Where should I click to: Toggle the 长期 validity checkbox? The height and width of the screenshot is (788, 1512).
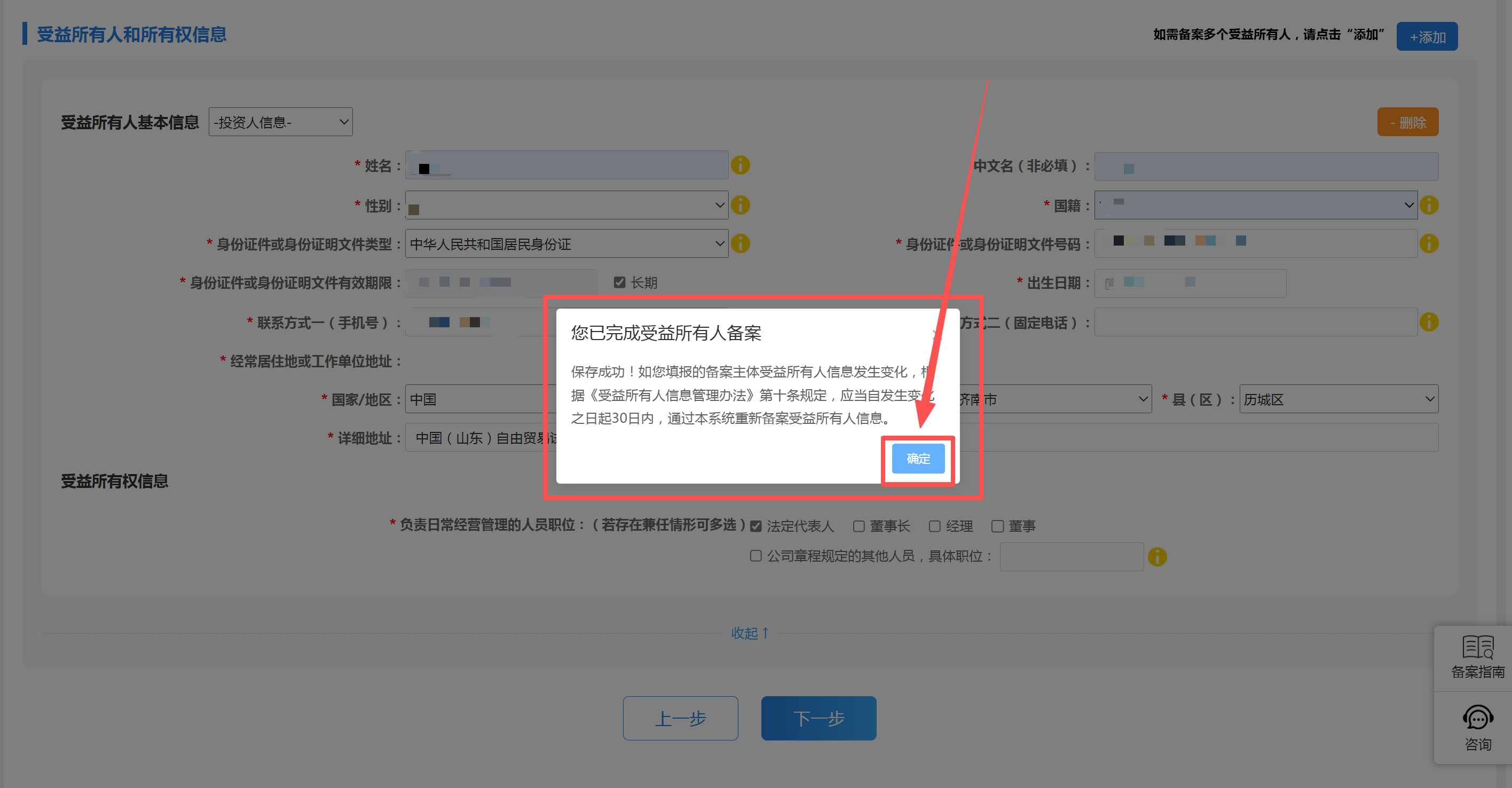click(619, 283)
